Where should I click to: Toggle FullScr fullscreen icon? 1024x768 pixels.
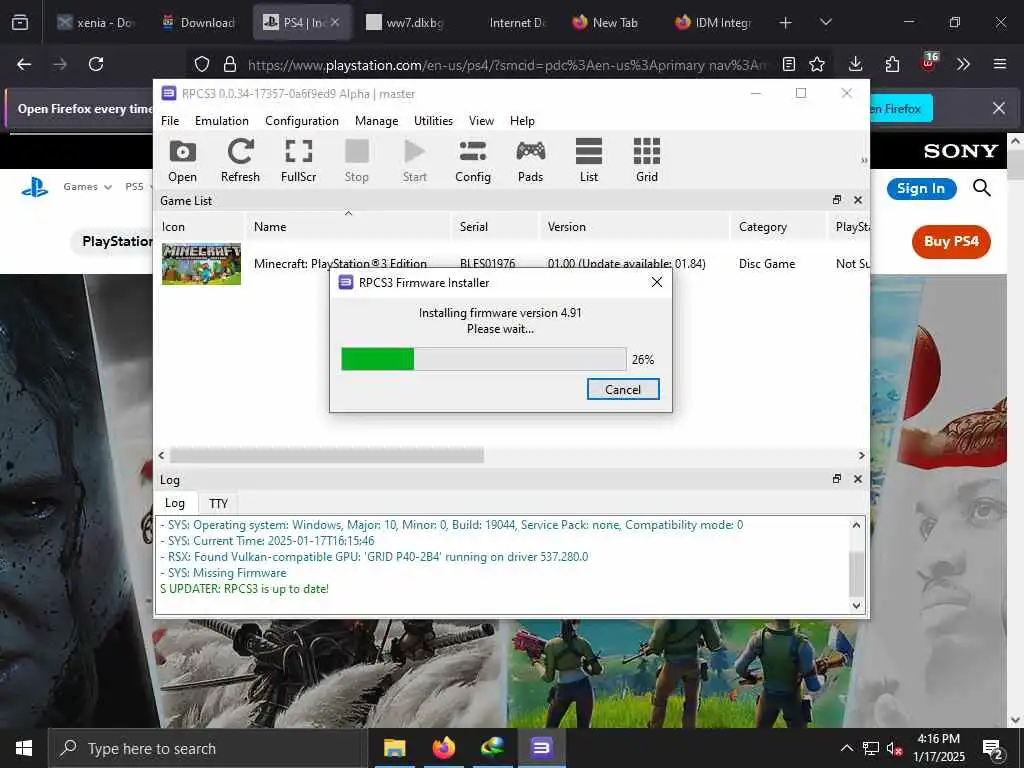(x=298, y=161)
